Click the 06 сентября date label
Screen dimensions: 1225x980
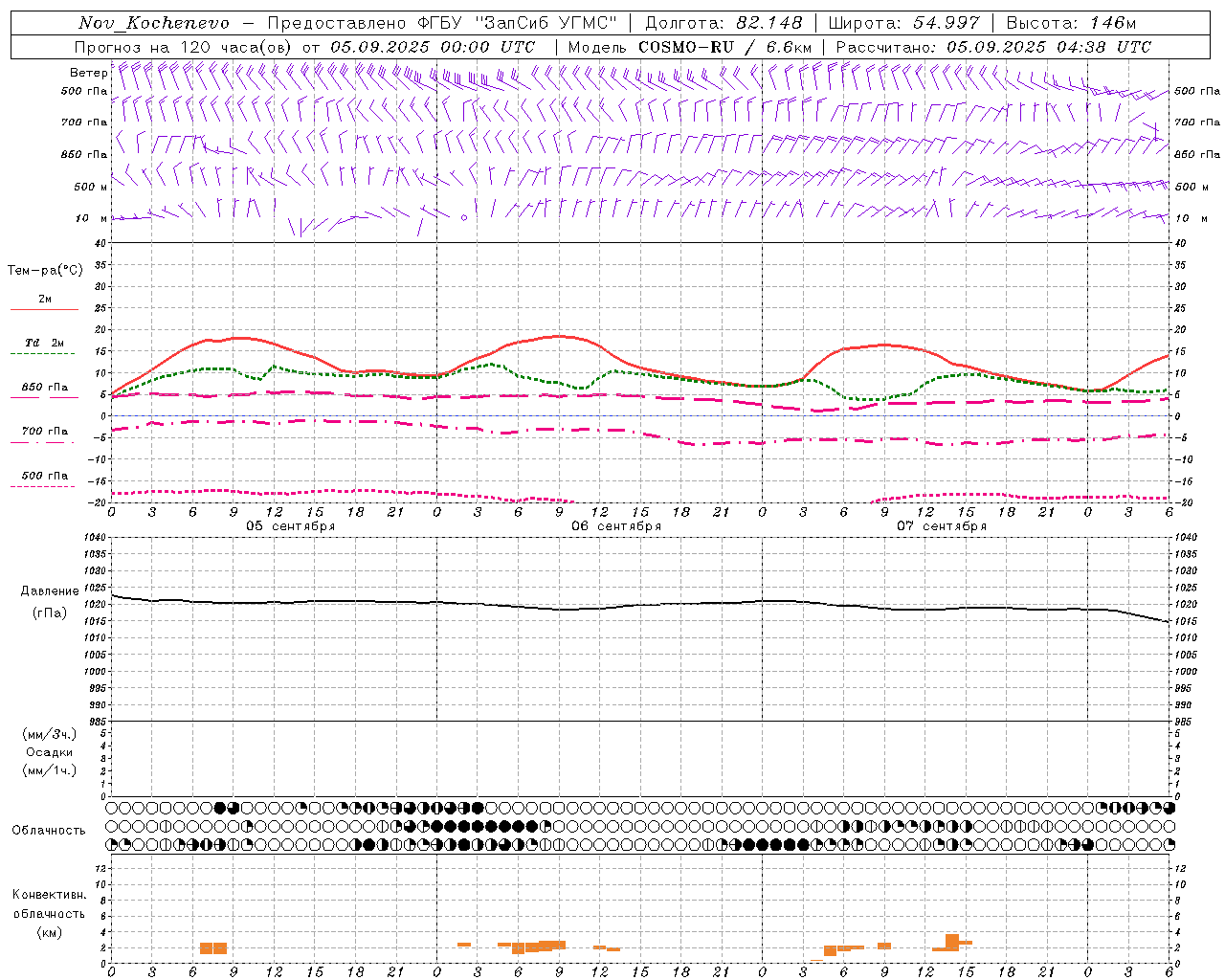click(615, 526)
